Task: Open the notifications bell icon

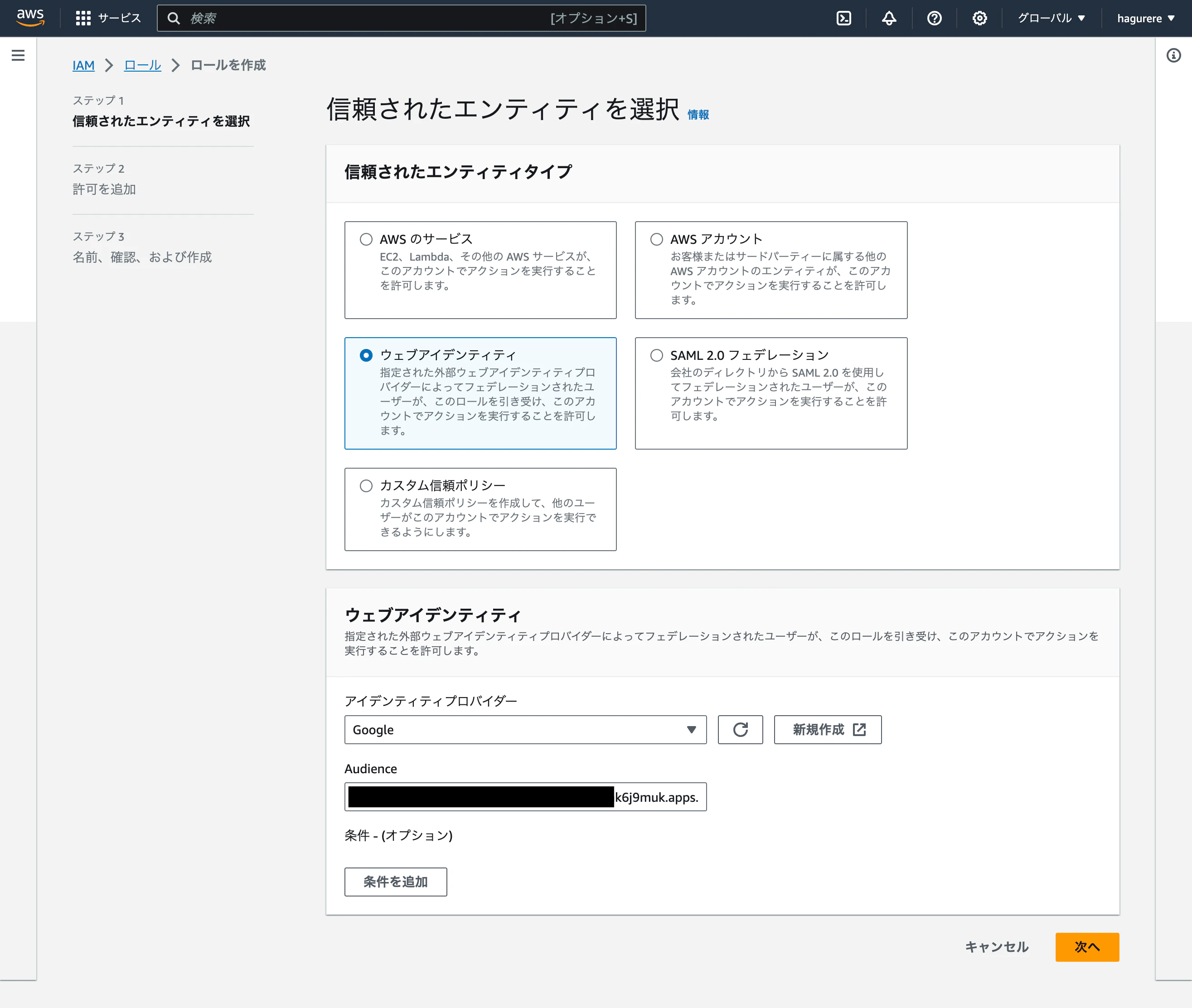Action: pyautogui.click(x=889, y=18)
